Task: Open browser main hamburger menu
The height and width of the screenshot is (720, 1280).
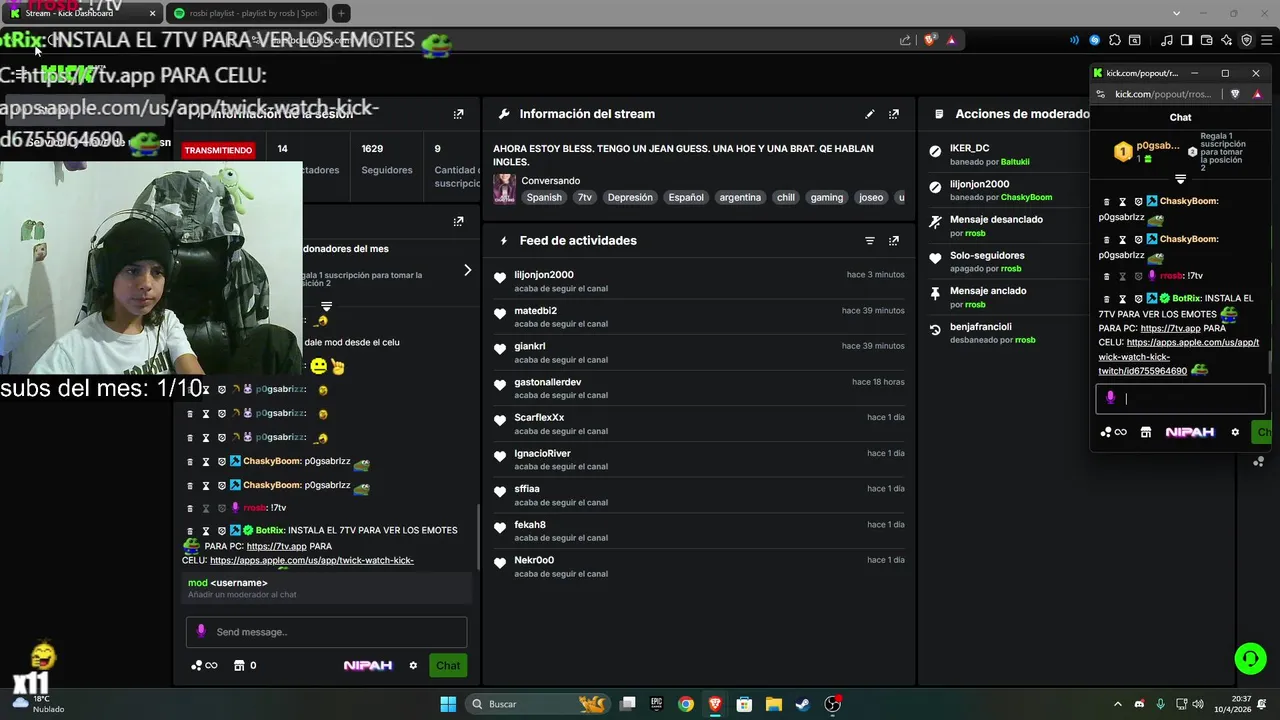Action: (1267, 40)
